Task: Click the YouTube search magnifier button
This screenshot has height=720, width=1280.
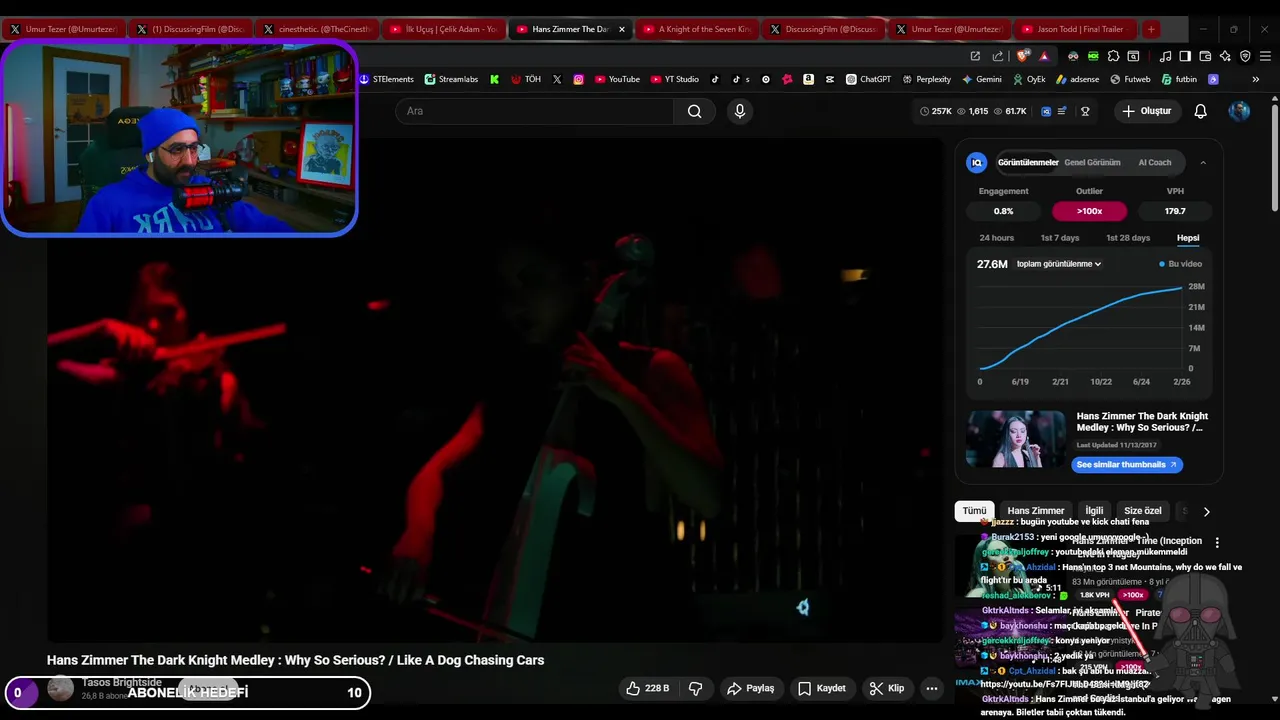Action: 694,111
